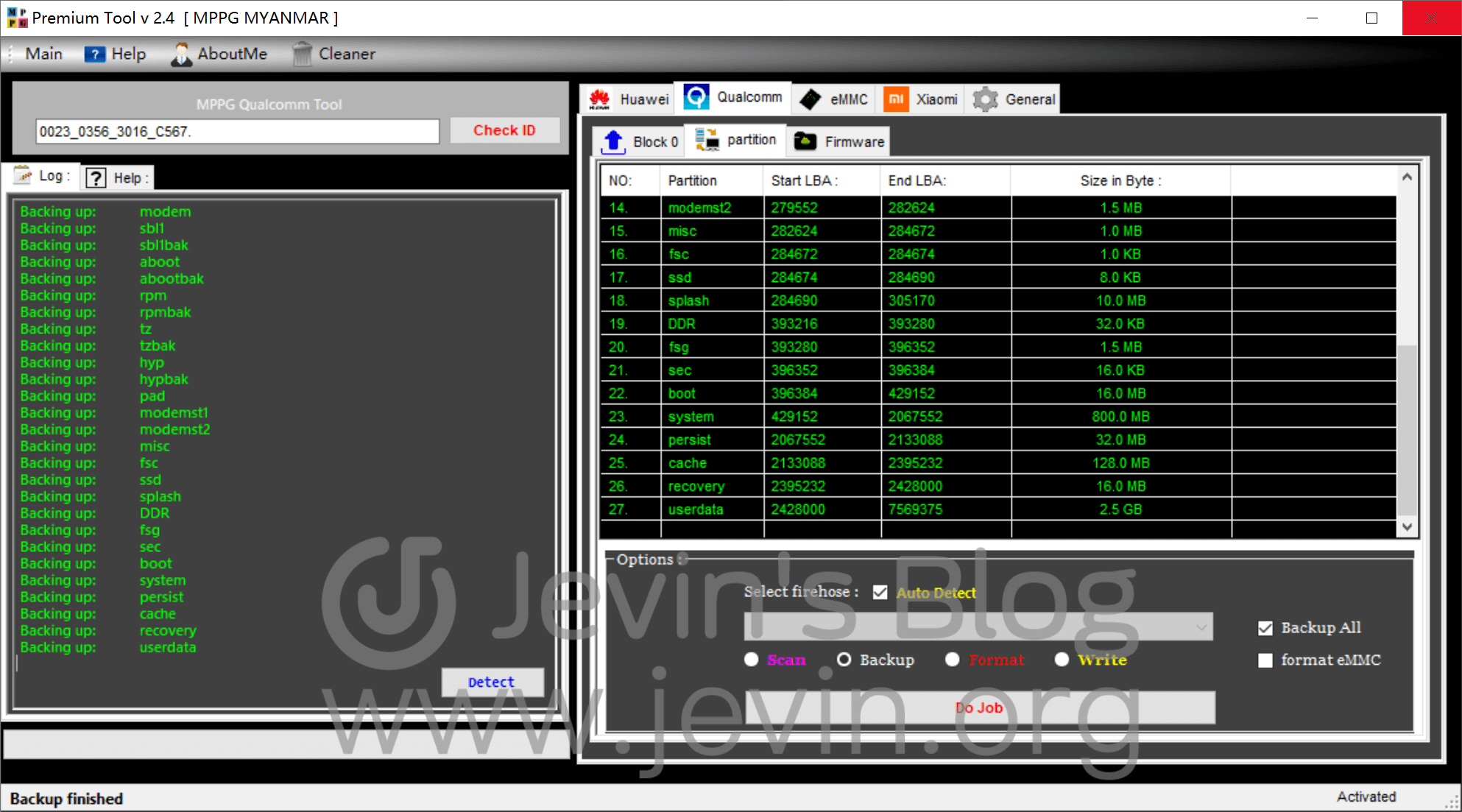Click the Help question mark icon in menu bar
This screenshot has width=1462, height=812.
pyautogui.click(x=95, y=54)
